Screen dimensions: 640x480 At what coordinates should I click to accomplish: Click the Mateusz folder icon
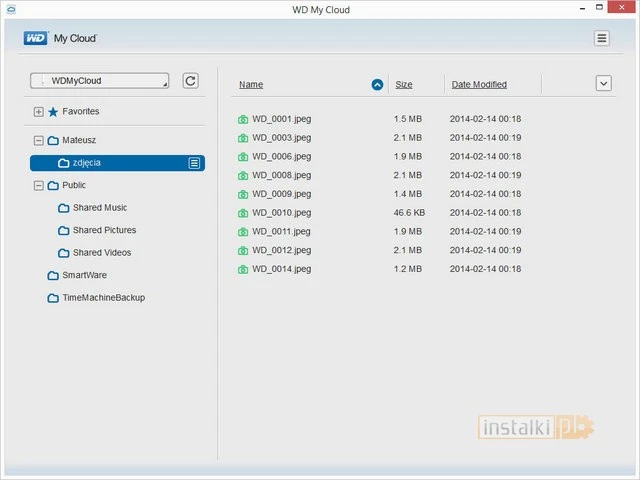pyautogui.click(x=53, y=141)
